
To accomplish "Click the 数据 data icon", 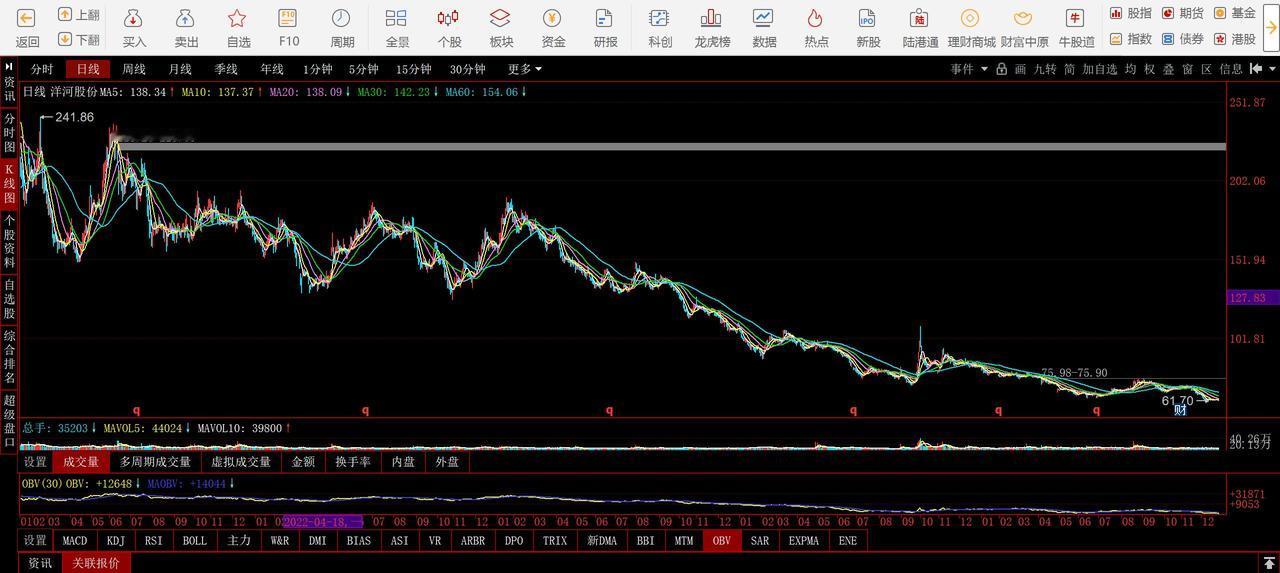I will pyautogui.click(x=764, y=18).
